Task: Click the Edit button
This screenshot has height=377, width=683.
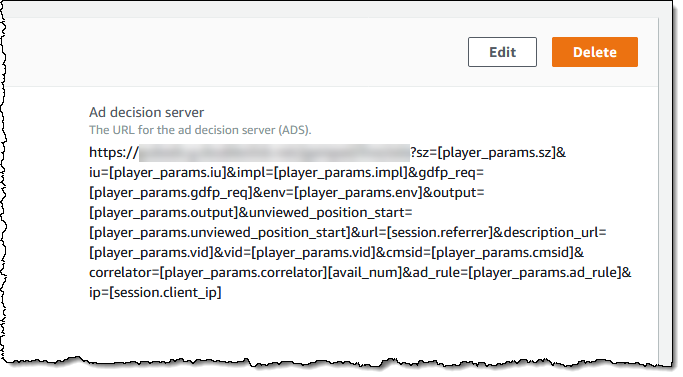Action: pyautogui.click(x=502, y=52)
